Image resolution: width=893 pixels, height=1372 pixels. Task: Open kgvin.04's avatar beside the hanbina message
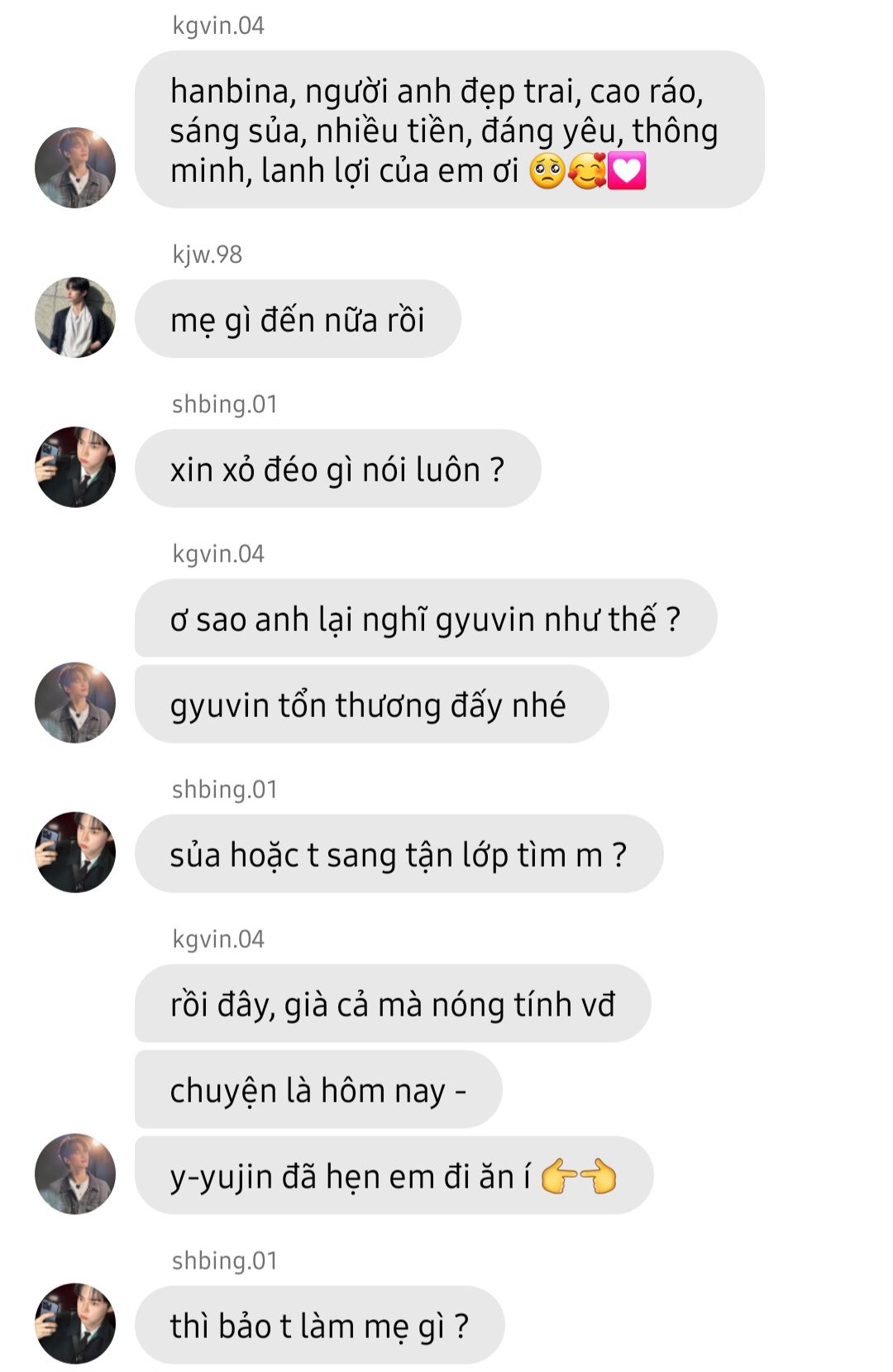click(75, 168)
